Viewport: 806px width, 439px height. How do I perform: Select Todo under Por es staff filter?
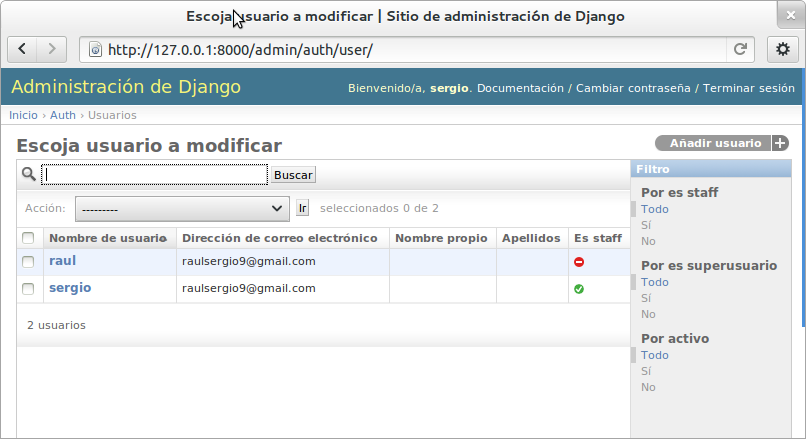pos(654,209)
